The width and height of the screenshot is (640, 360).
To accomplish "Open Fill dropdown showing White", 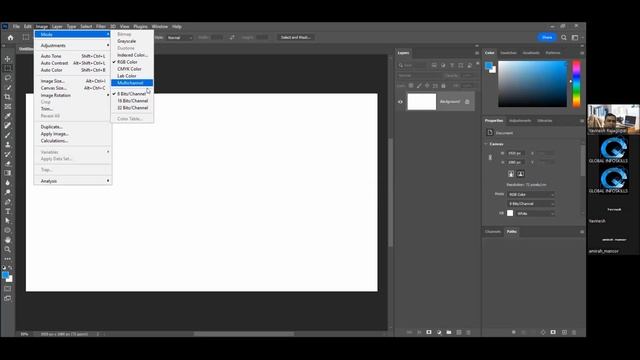I will click(x=535, y=213).
